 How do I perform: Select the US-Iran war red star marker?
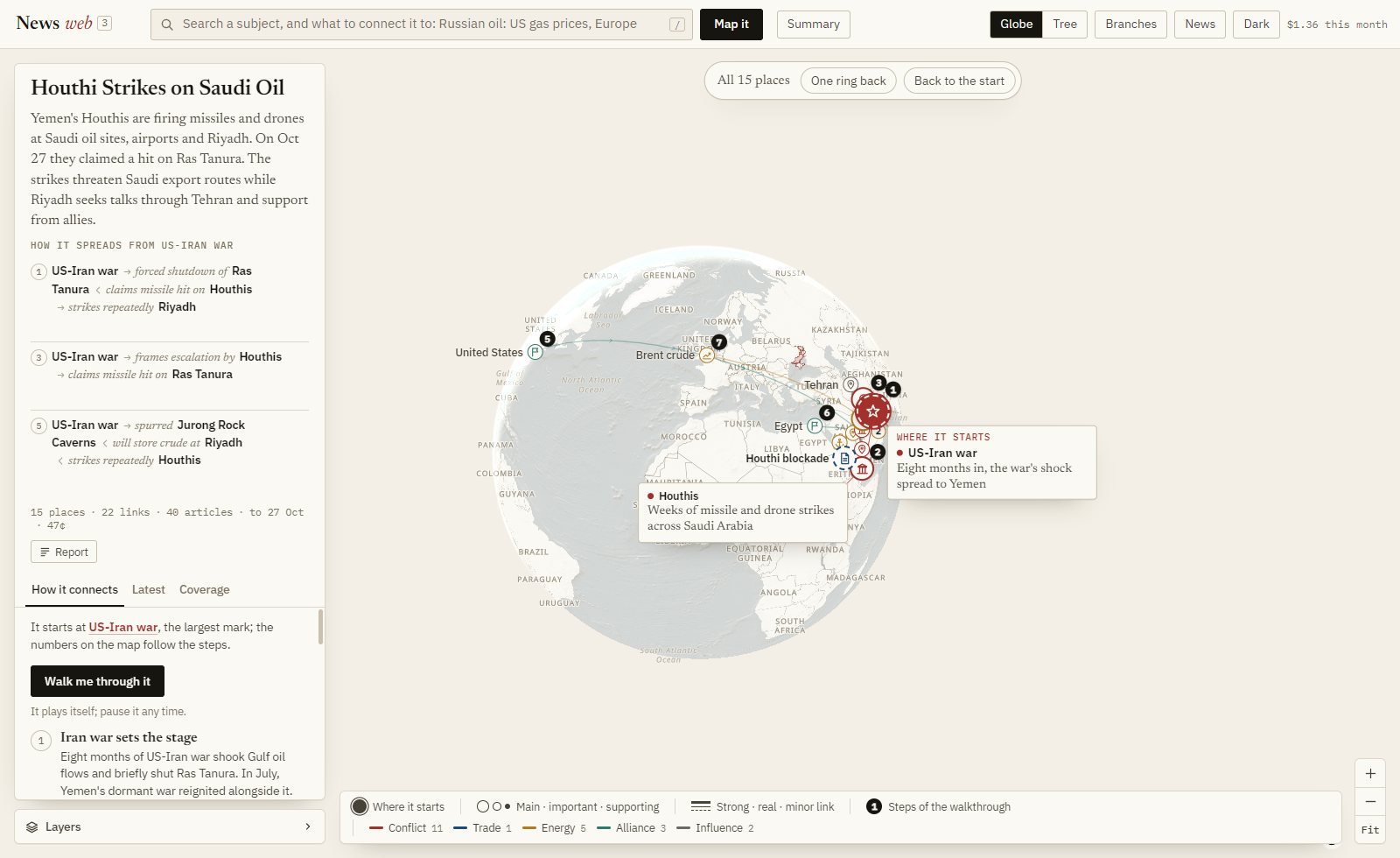873,411
